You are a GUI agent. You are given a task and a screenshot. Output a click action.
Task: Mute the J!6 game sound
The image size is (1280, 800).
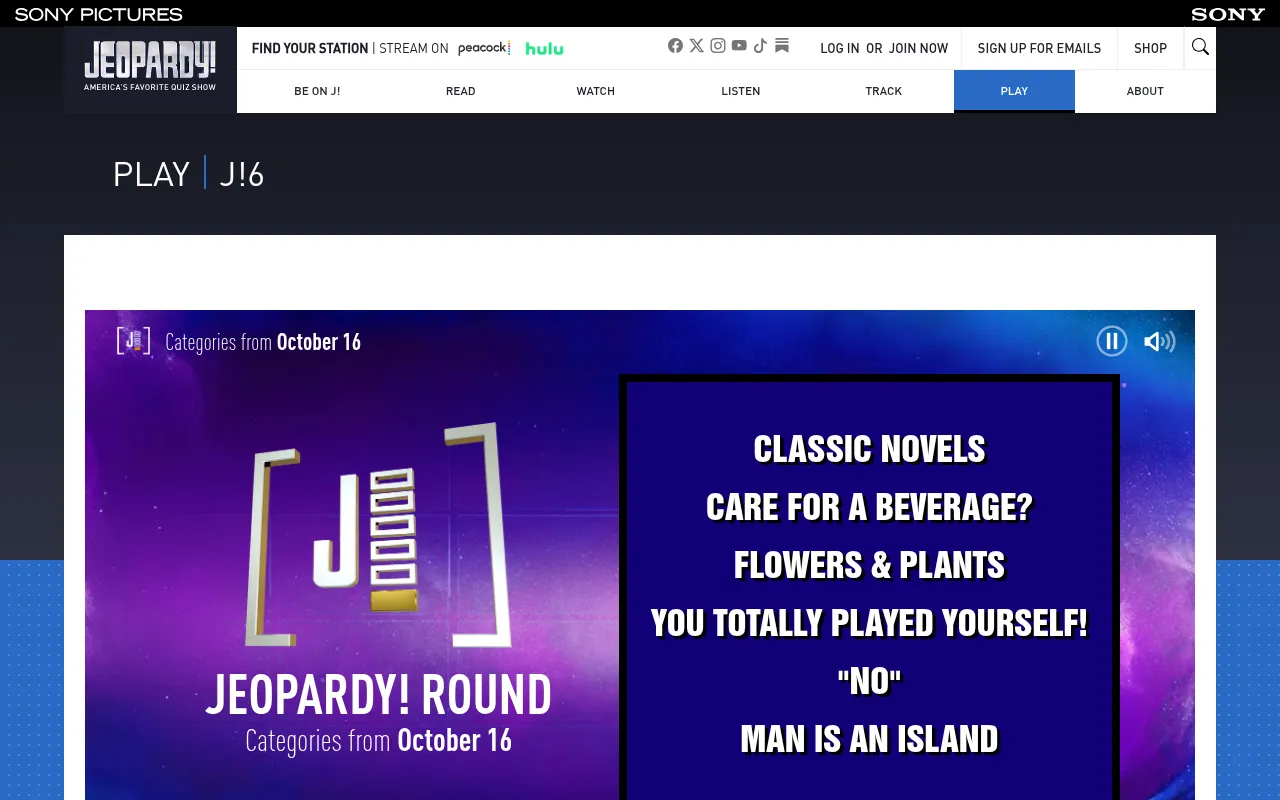(1159, 341)
